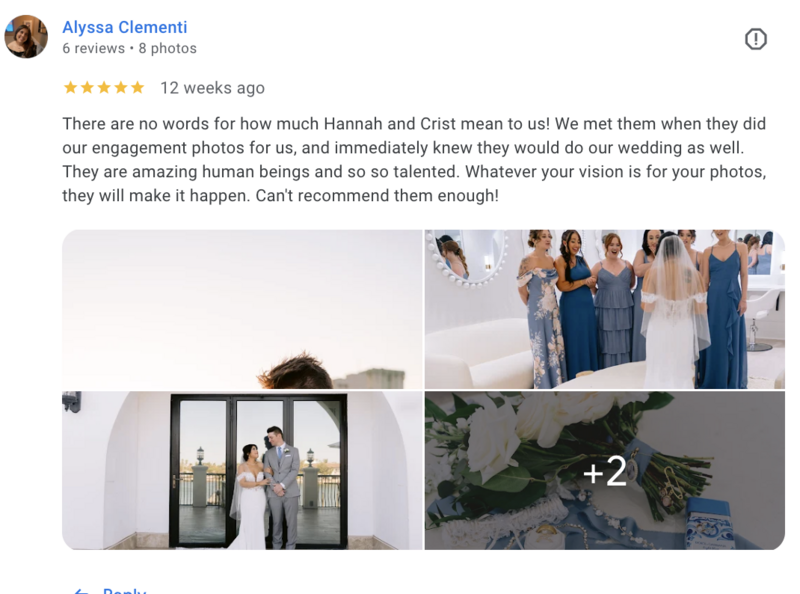Click the Alyssa Clementi name link
This screenshot has height=594, width=800.
[125, 27]
